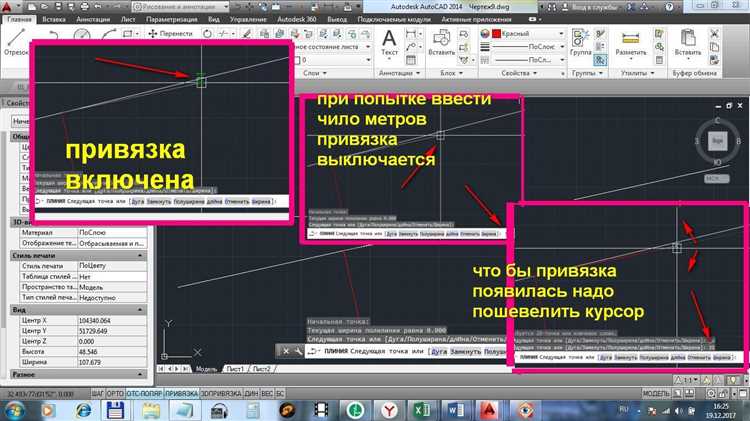Toggle ПРИВЯЗКА object snap

(x=181, y=393)
